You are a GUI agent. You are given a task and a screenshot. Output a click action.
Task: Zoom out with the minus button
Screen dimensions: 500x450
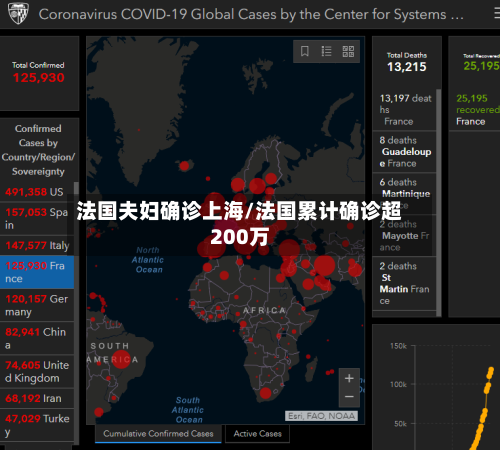tap(349, 397)
